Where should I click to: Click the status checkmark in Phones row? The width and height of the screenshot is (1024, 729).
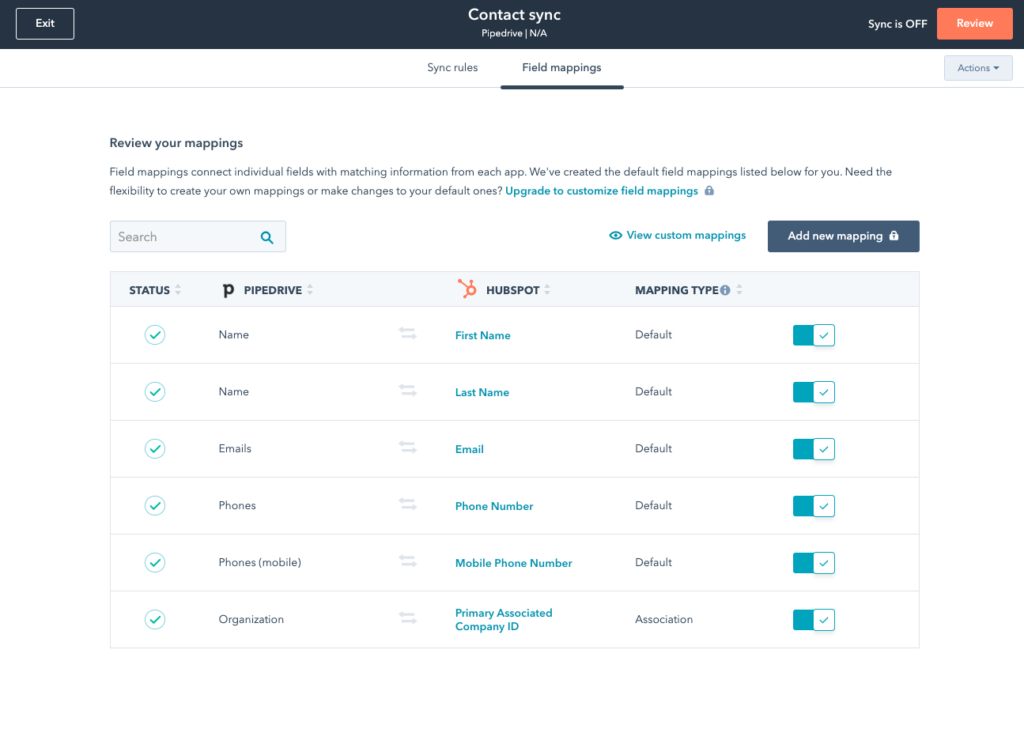point(155,506)
